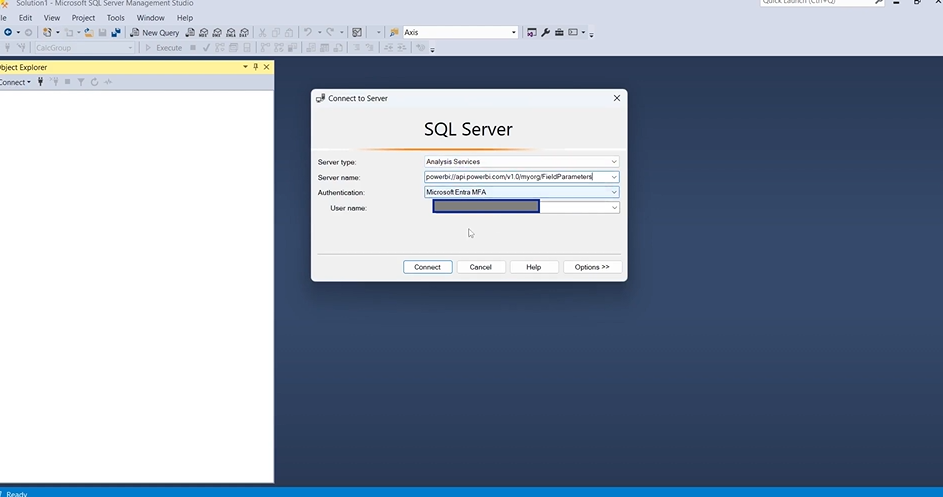Click the Refresh icon in Object Explorer
This screenshot has height=497, width=943.
[x=94, y=82]
